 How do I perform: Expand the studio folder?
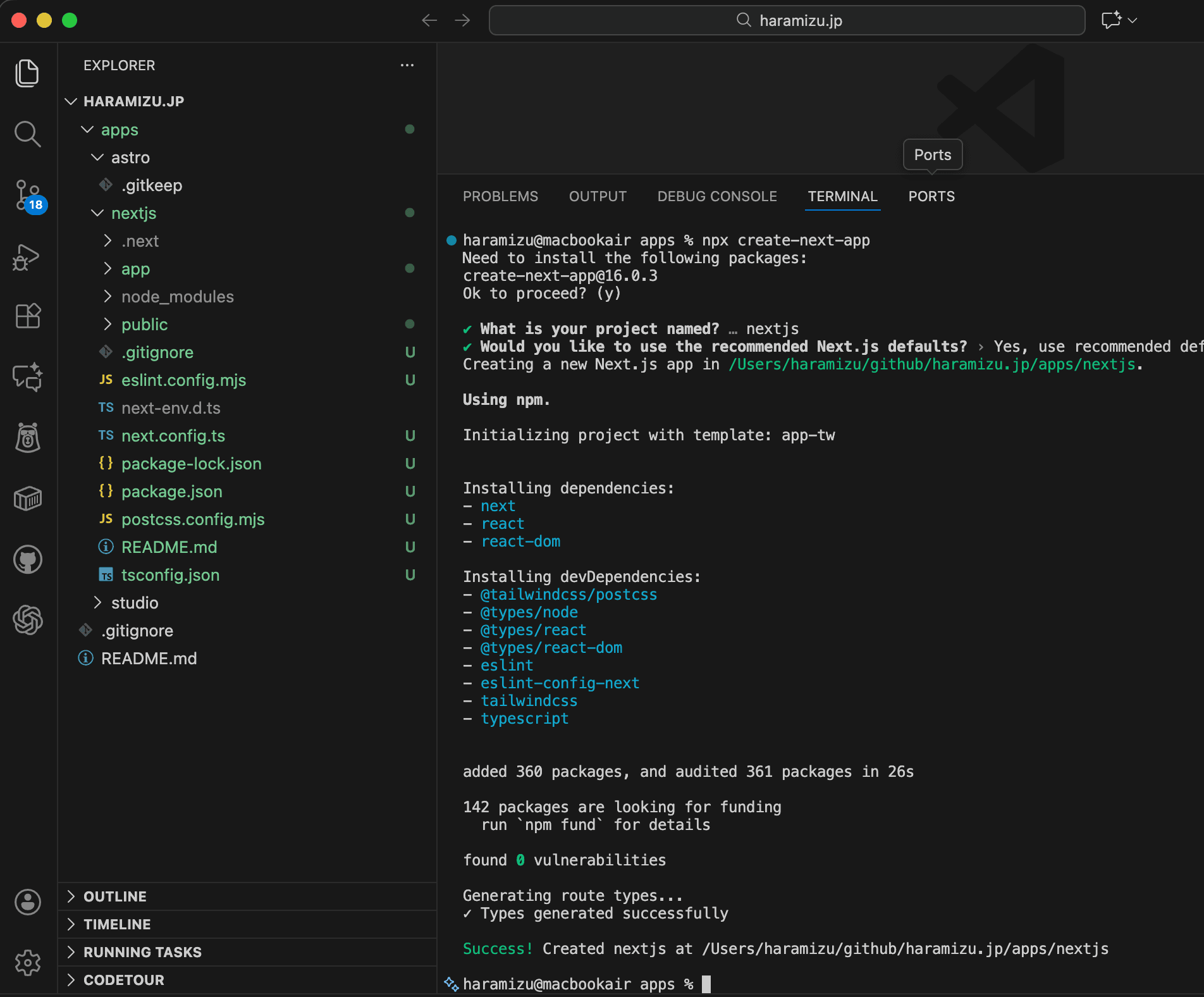pyautogui.click(x=134, y=603)
